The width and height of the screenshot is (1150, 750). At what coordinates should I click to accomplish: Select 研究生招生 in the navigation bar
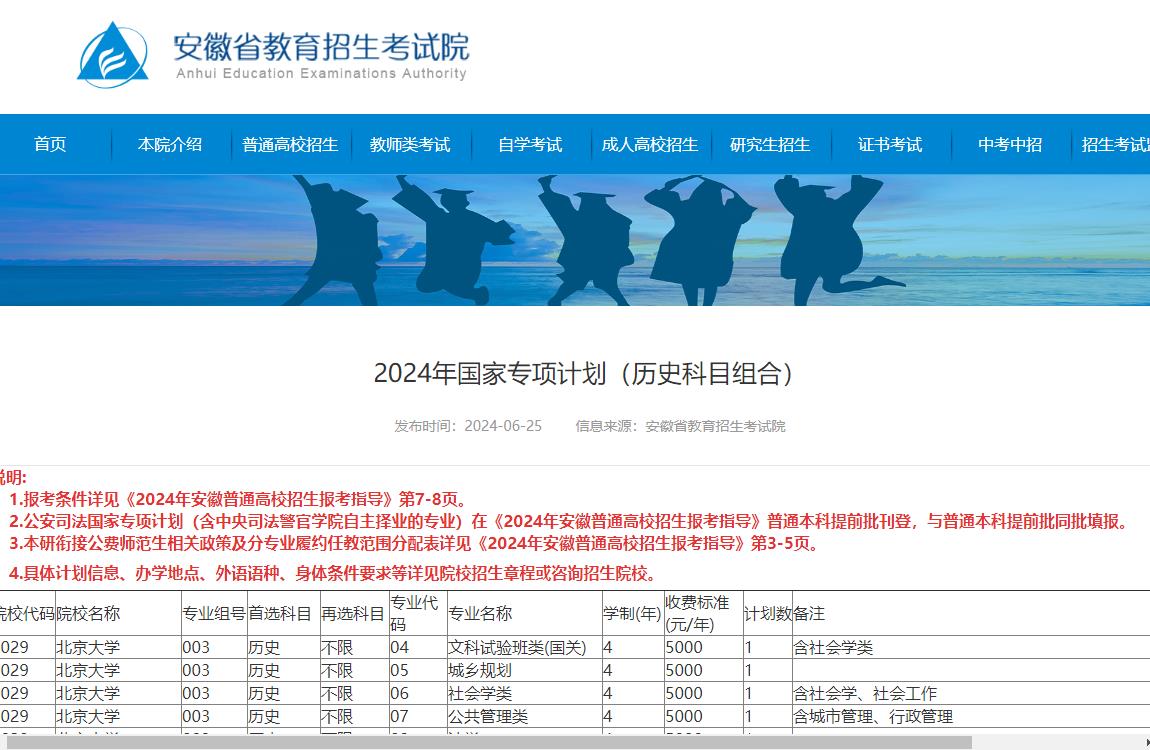point(772,144)
